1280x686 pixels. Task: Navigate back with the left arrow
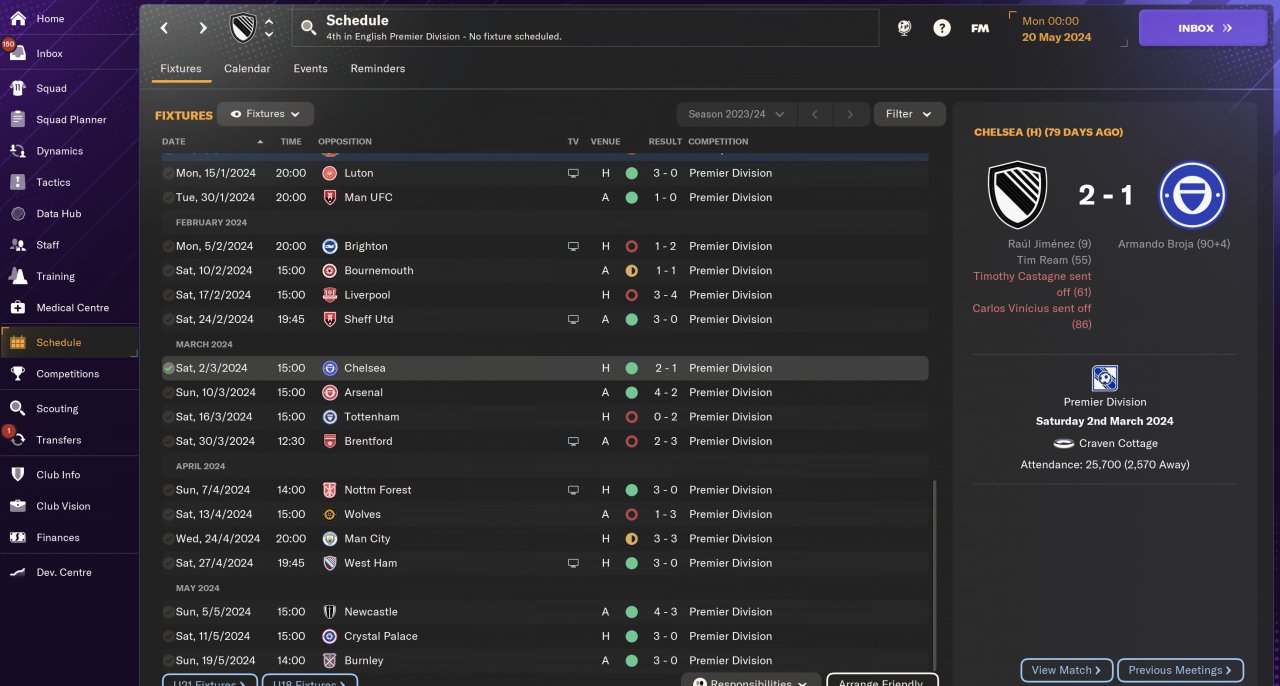click(x=165, y=28)
